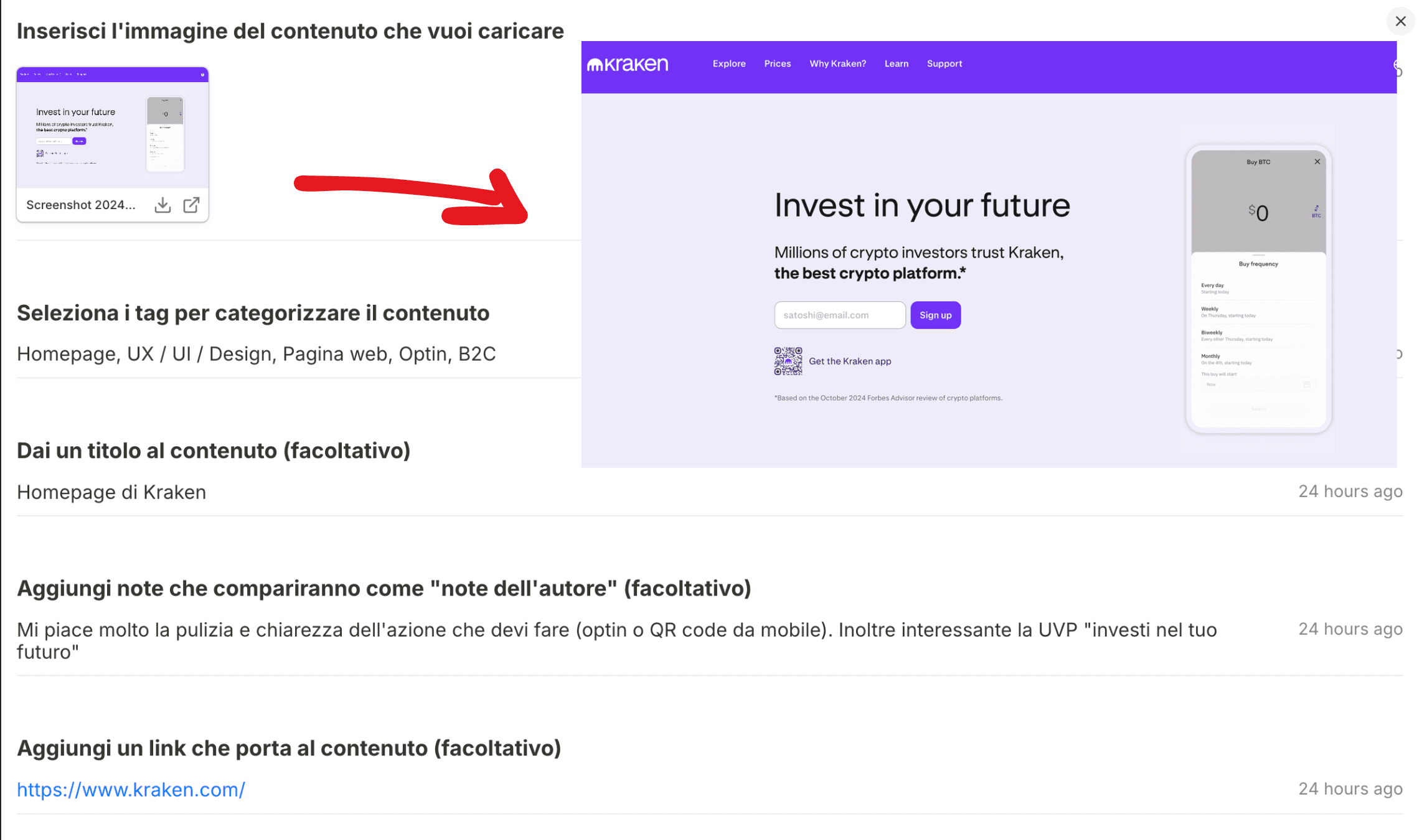
Task: Open the Prices menu item
Action: pos(778,63)
